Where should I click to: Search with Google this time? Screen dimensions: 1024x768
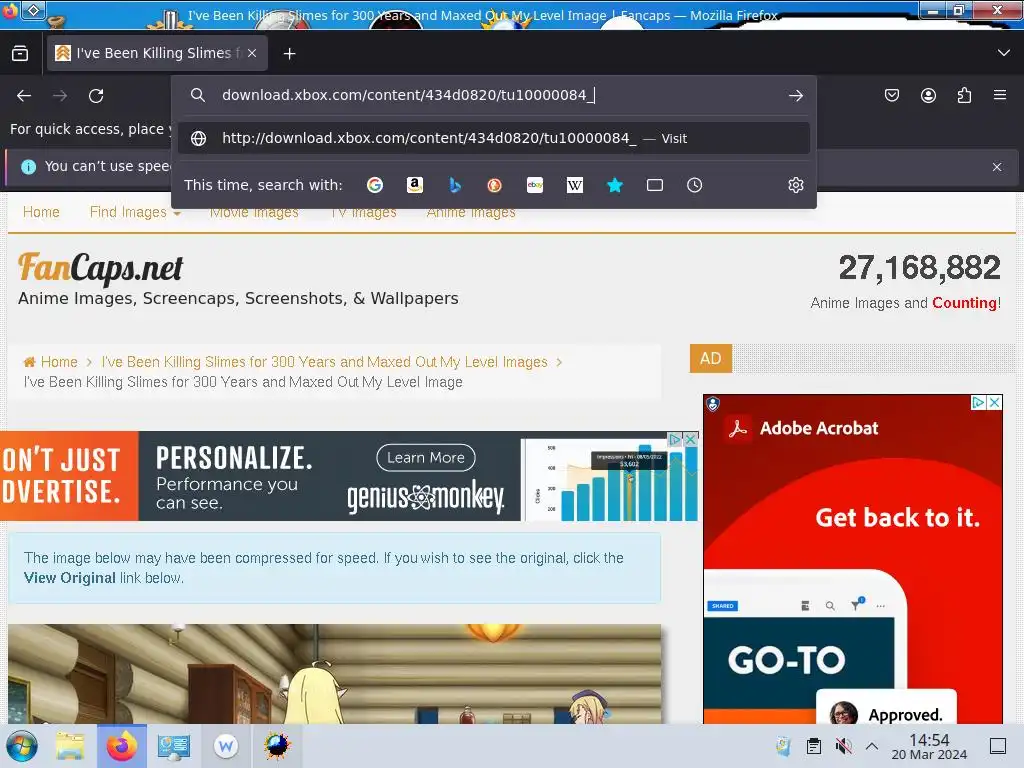pos(375,185)
